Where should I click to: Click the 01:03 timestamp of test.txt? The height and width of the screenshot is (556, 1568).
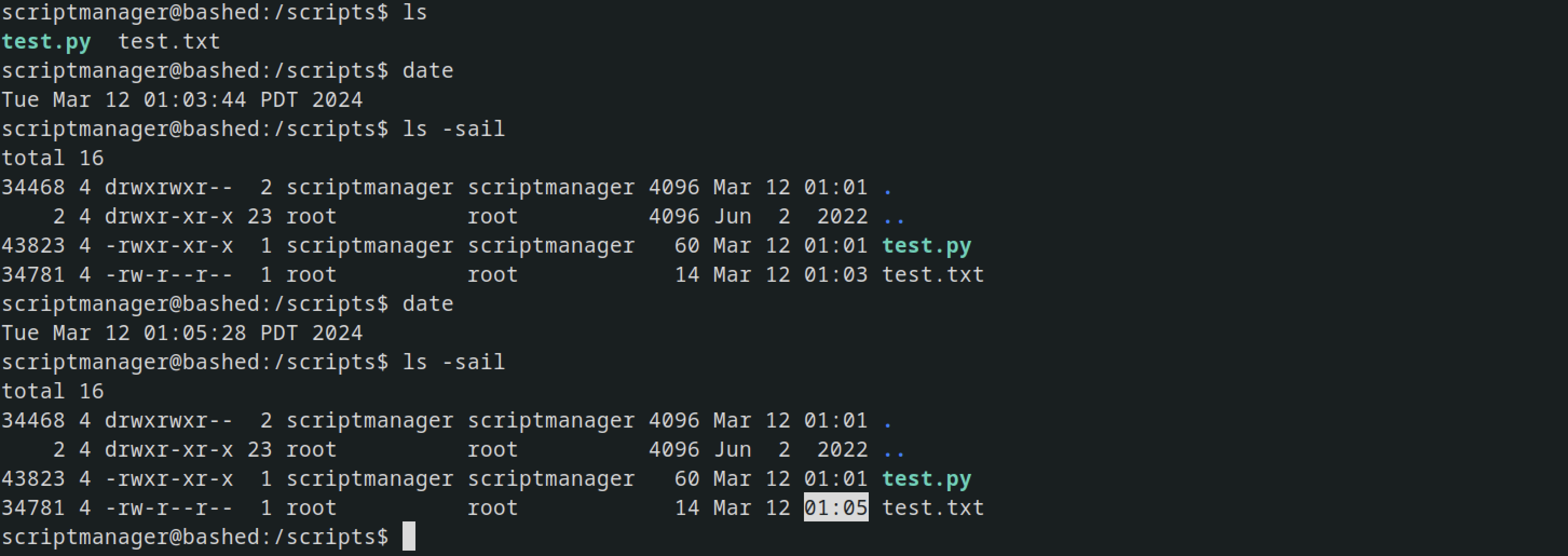coord(836,275)
